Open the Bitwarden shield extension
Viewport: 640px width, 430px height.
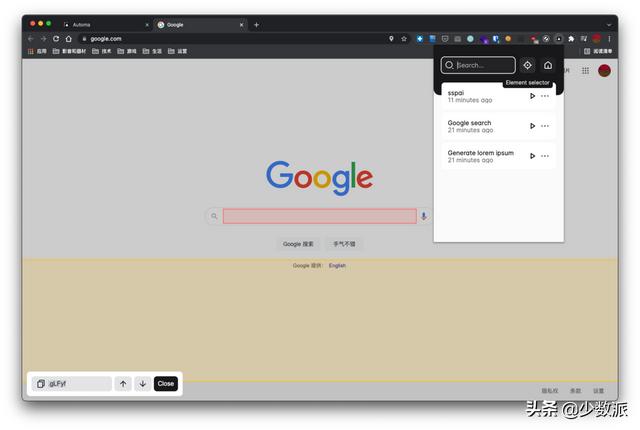496,39
